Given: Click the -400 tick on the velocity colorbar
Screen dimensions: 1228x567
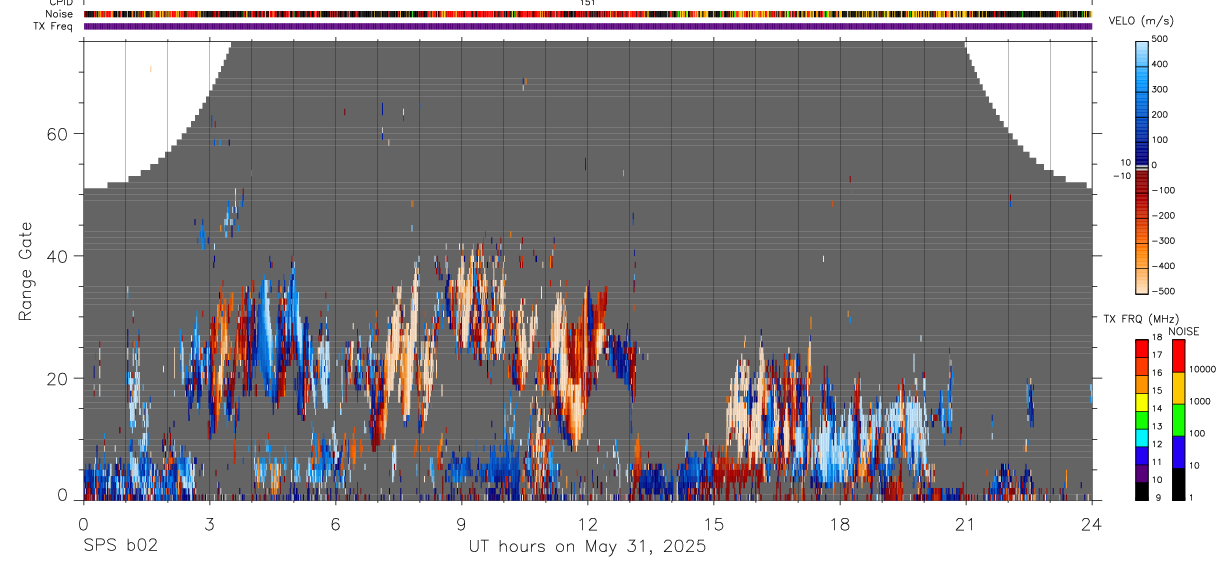Looking at the screenshot, I should pos(1165,266).
